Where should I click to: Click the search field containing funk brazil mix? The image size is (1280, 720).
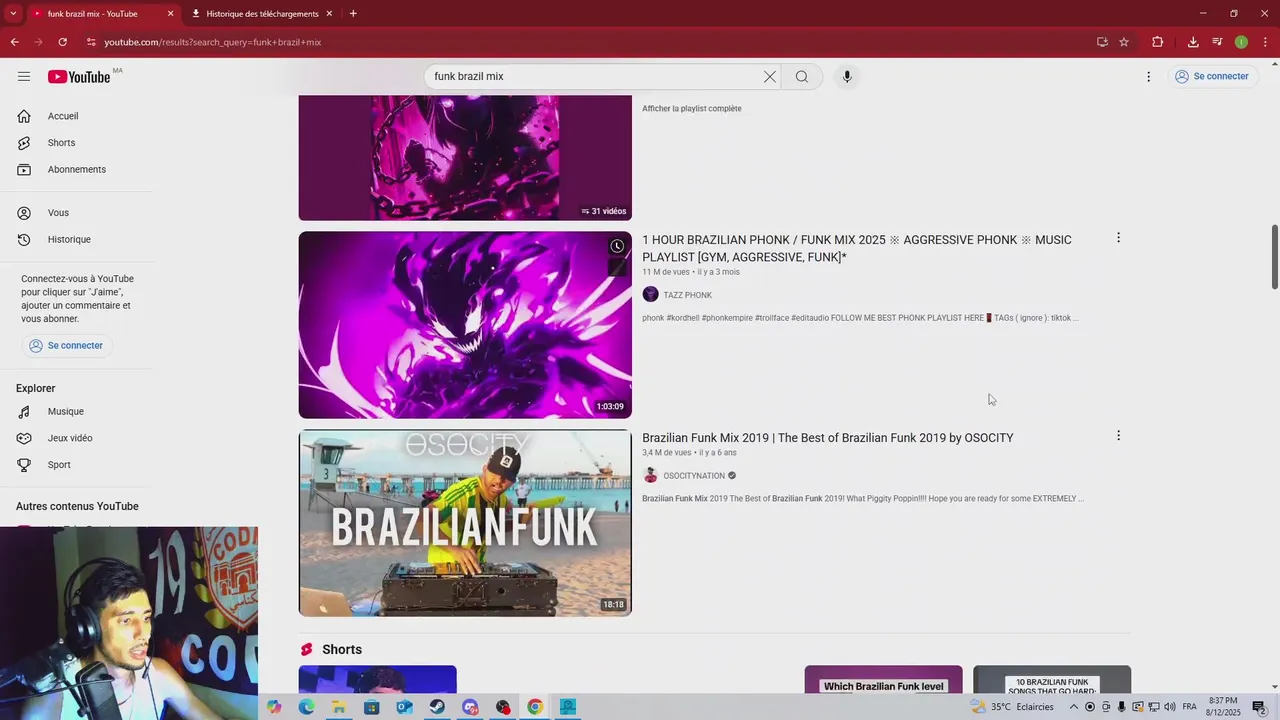tap(594, 77)
